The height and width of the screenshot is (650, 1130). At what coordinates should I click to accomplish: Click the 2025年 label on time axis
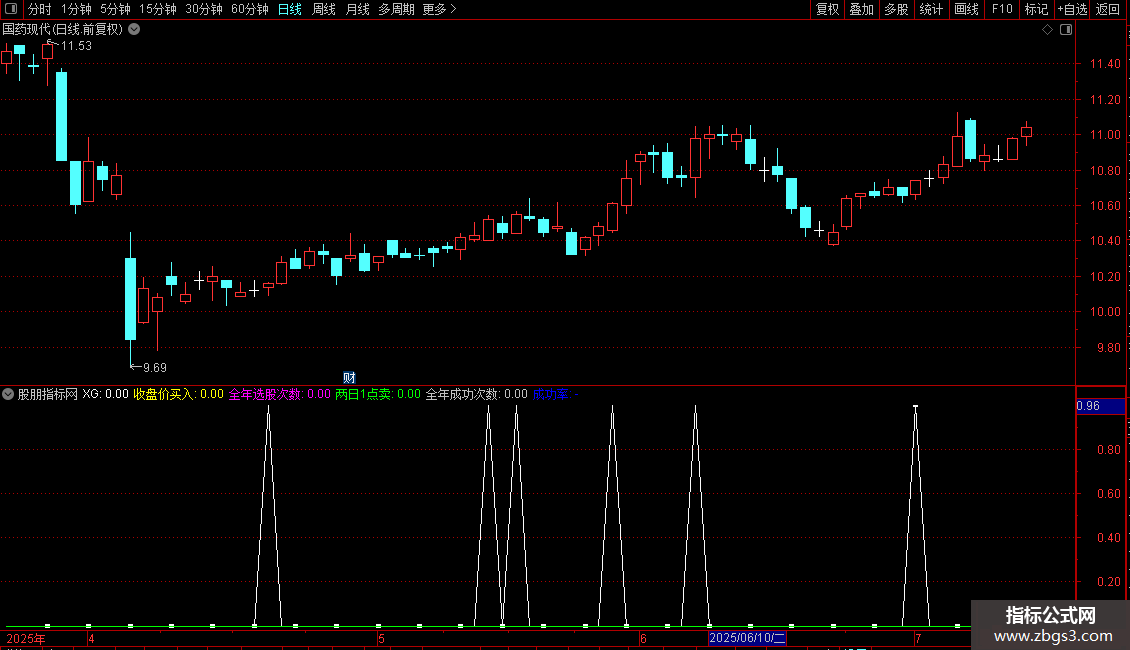(x=25, y=638)
